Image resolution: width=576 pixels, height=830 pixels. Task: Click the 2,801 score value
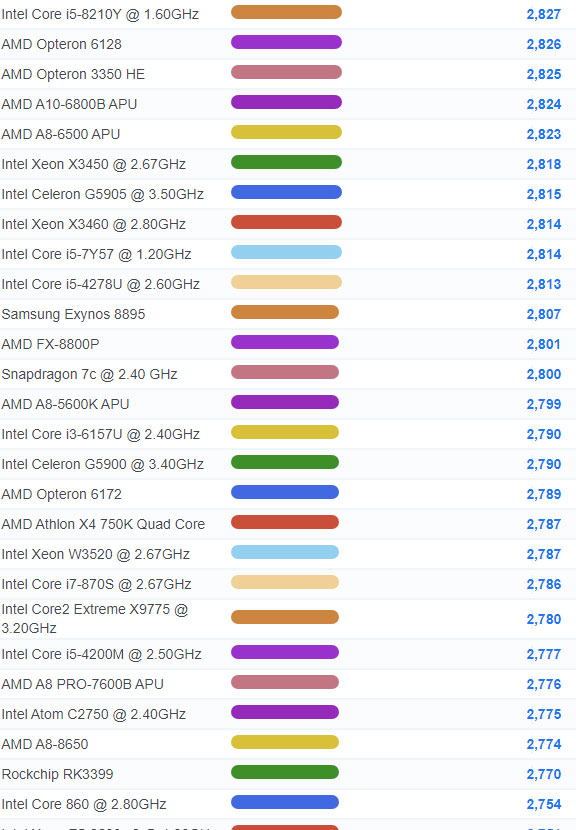(x=544, y=344)
